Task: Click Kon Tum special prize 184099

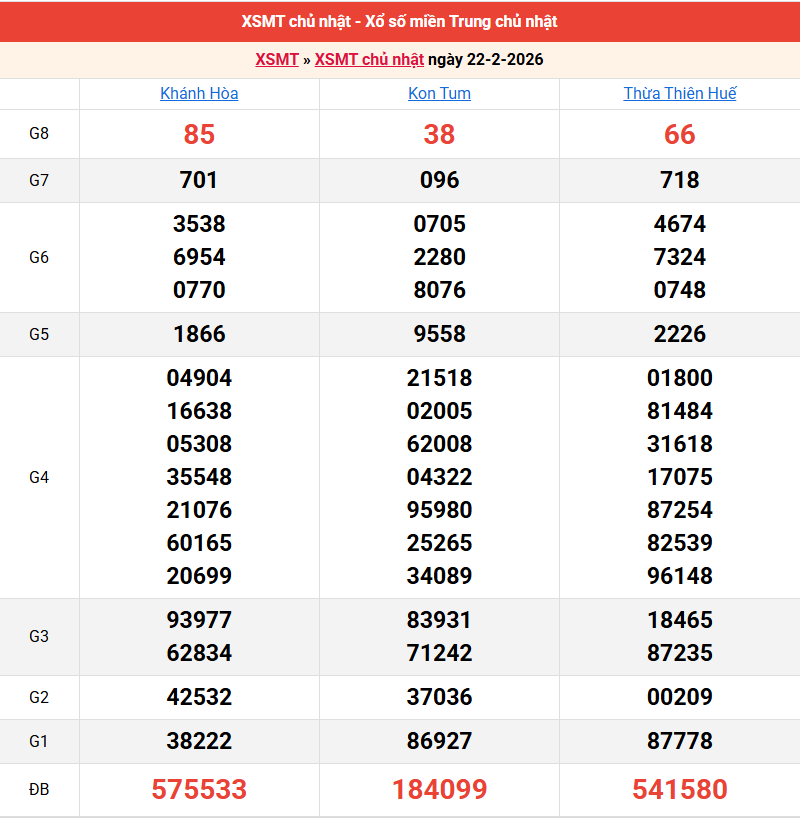Action: [x=439, y=790]
